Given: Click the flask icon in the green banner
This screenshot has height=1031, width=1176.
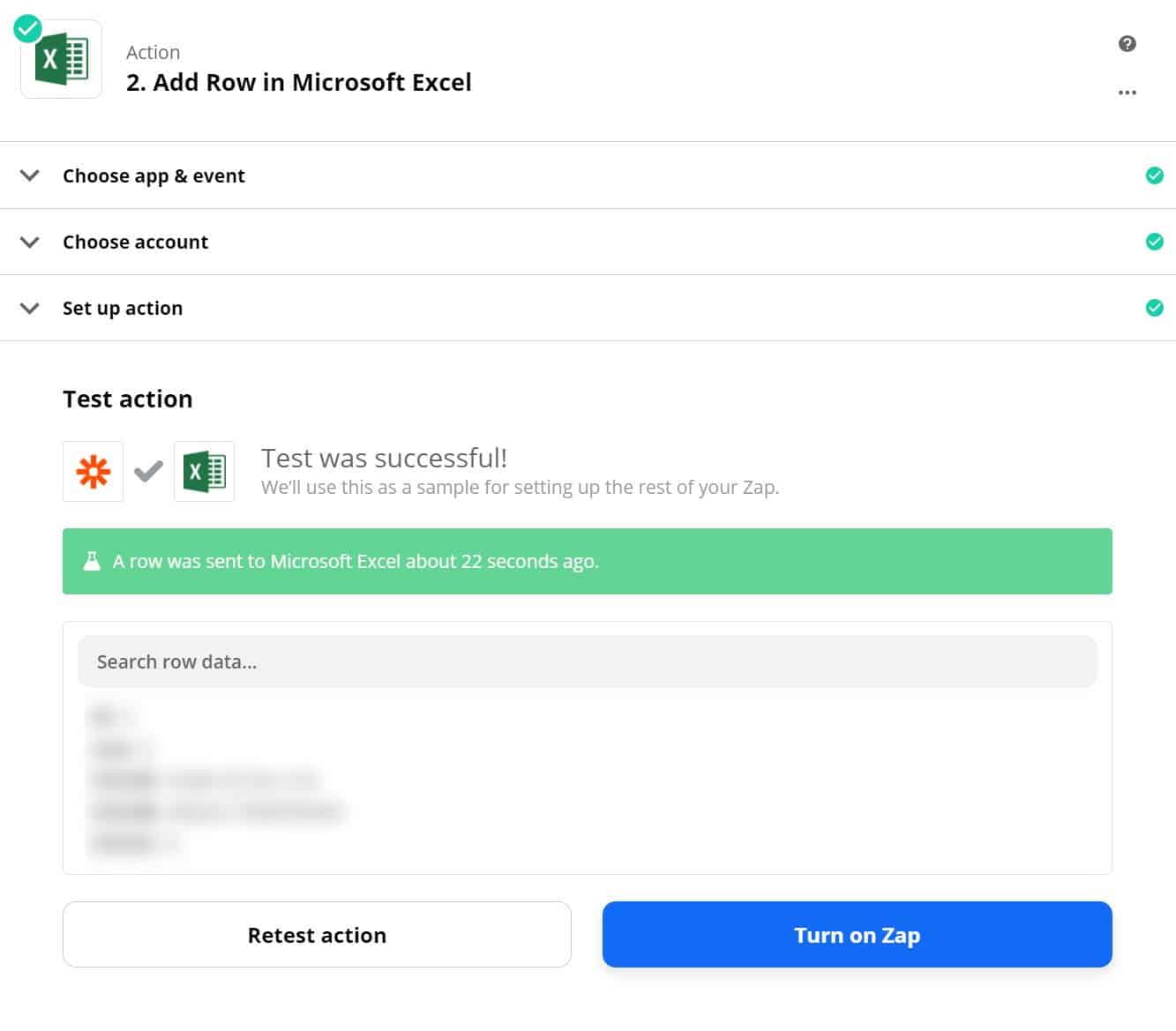Looking at the screenshot, I should pos(92,561).
